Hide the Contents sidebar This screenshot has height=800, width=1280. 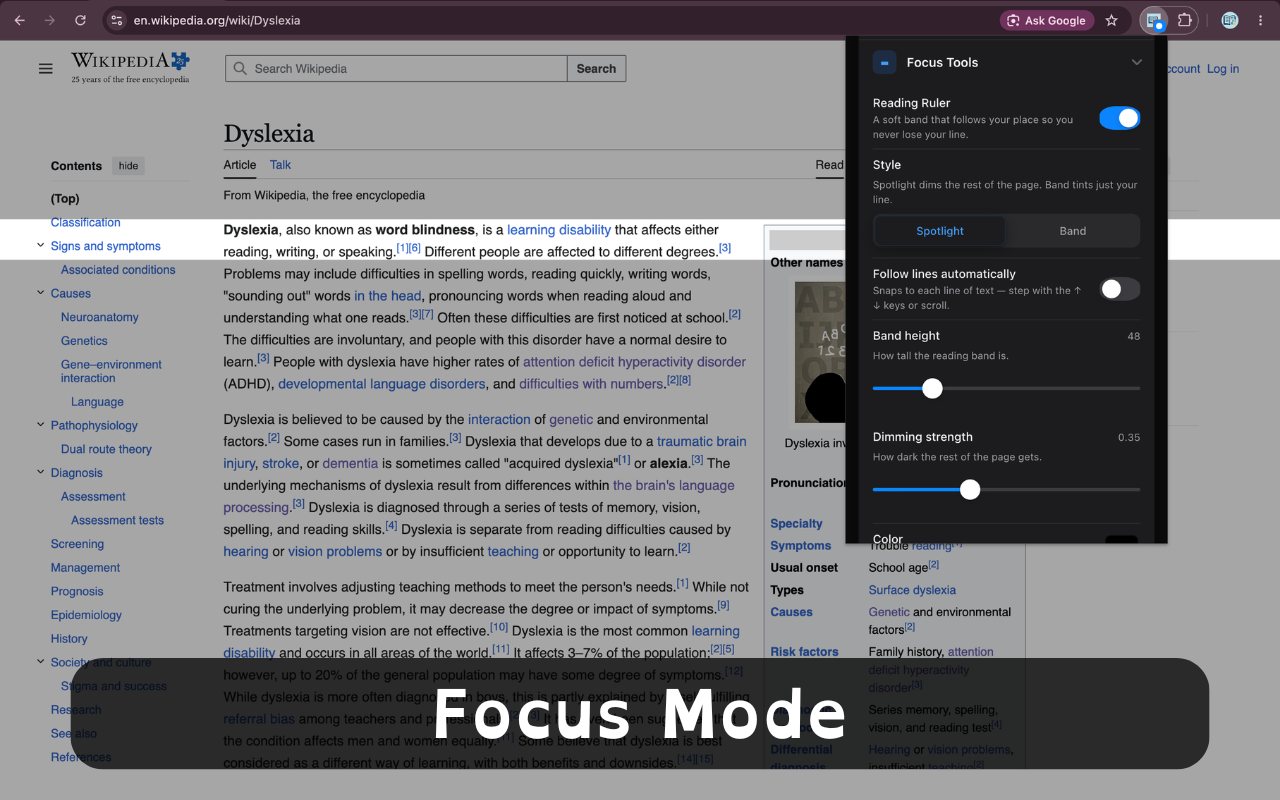point(128,166)
